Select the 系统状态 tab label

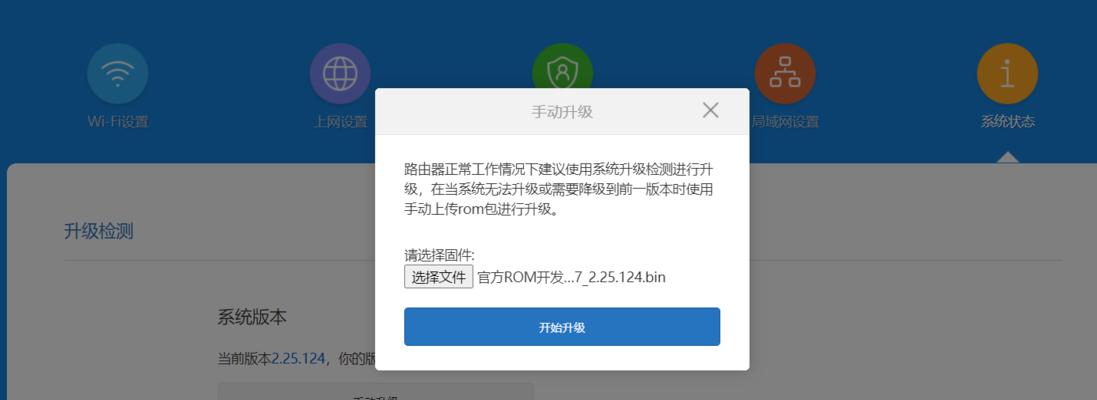click(1007, 122)
